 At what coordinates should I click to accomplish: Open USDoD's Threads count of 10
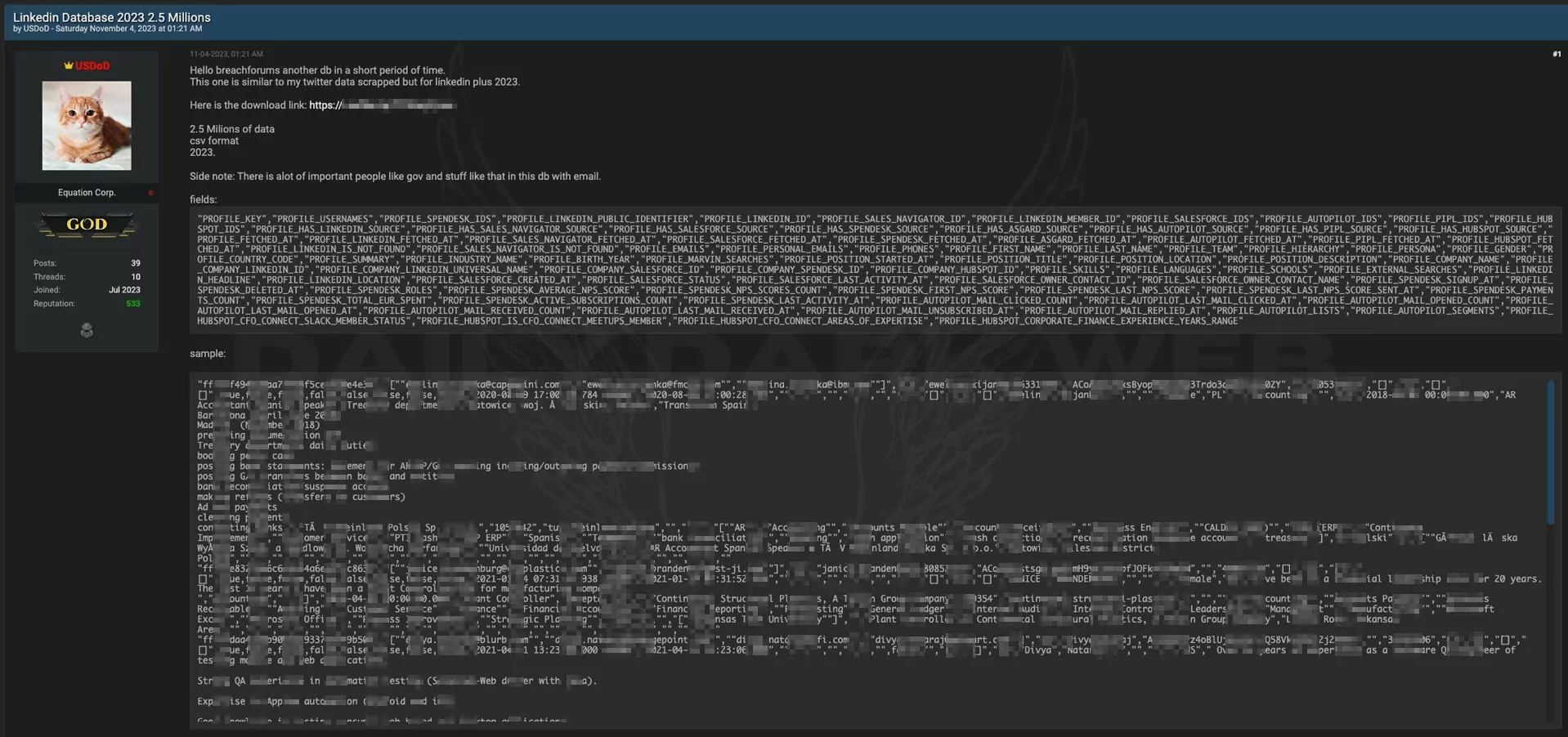(x=137, y=276)
